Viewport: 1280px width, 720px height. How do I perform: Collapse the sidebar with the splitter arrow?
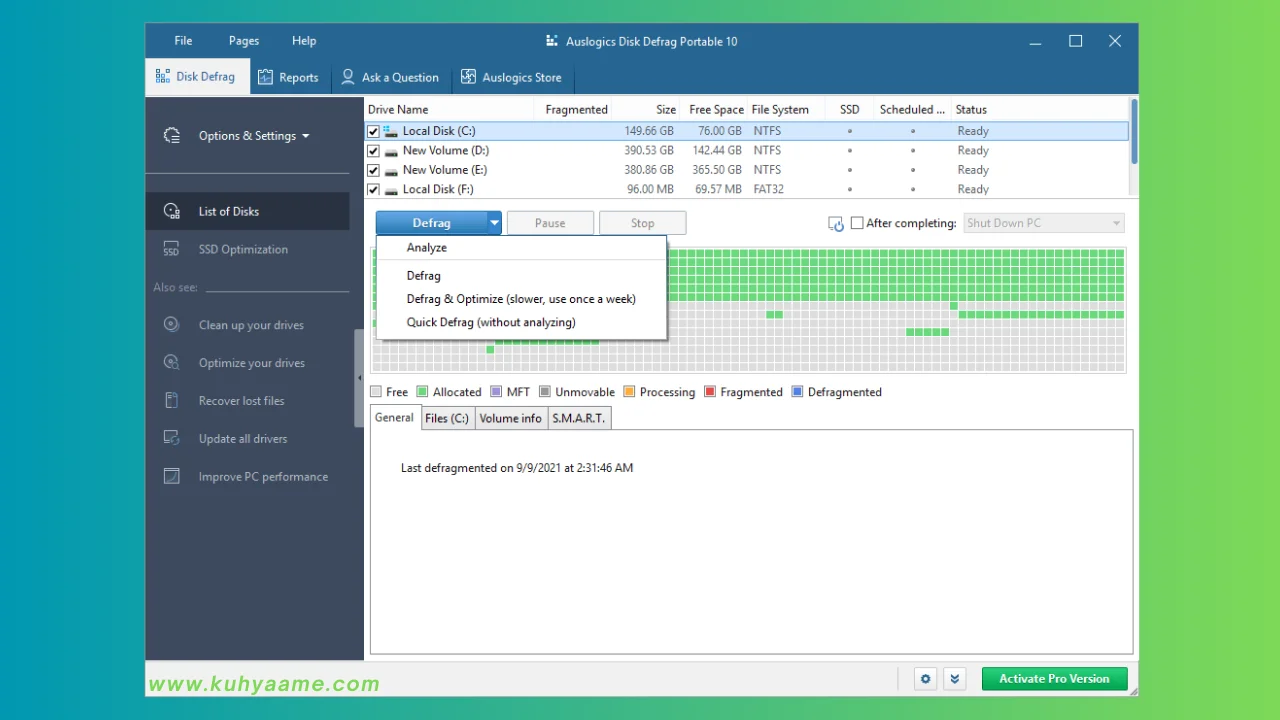pyautogui.click(x=359, y=378)
